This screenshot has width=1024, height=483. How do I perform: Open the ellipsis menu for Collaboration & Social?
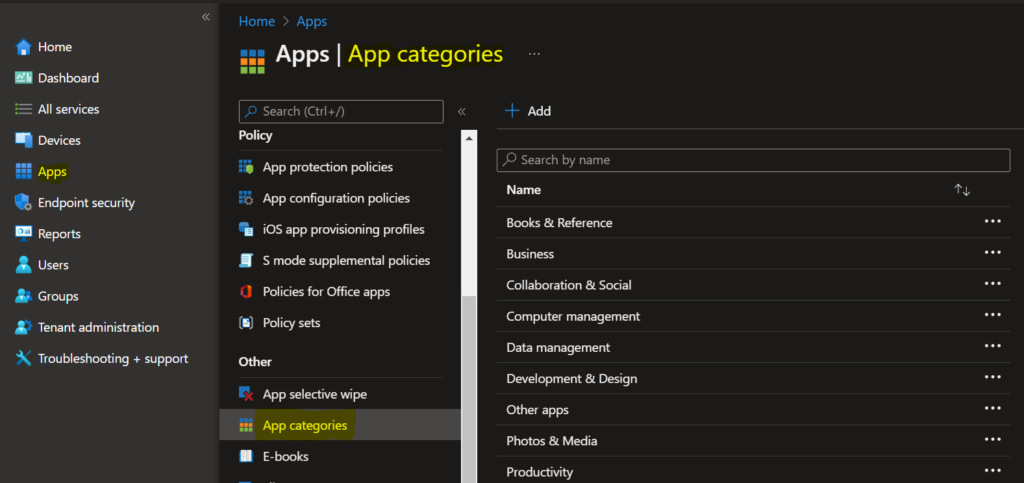tap(993, 283)
